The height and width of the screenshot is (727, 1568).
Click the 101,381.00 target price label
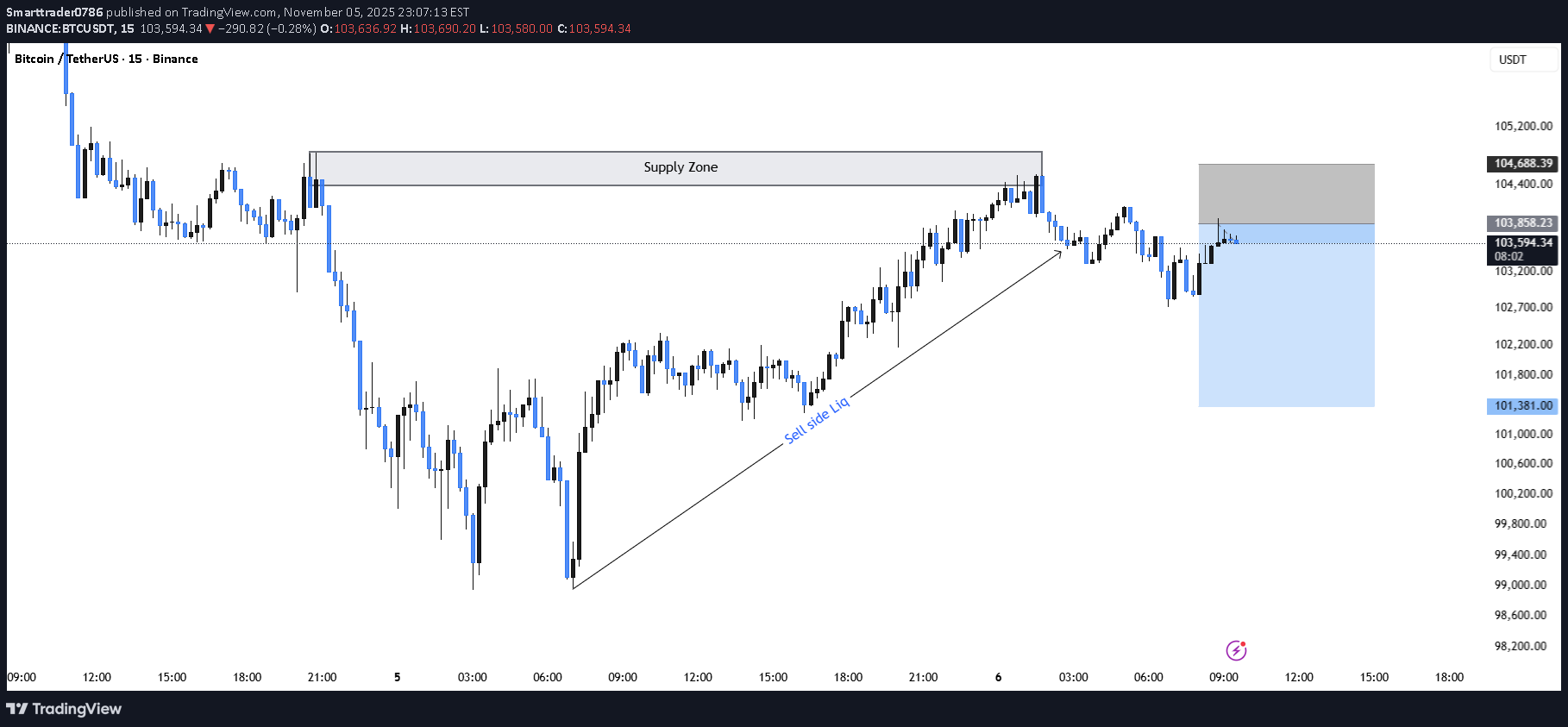1522,405
